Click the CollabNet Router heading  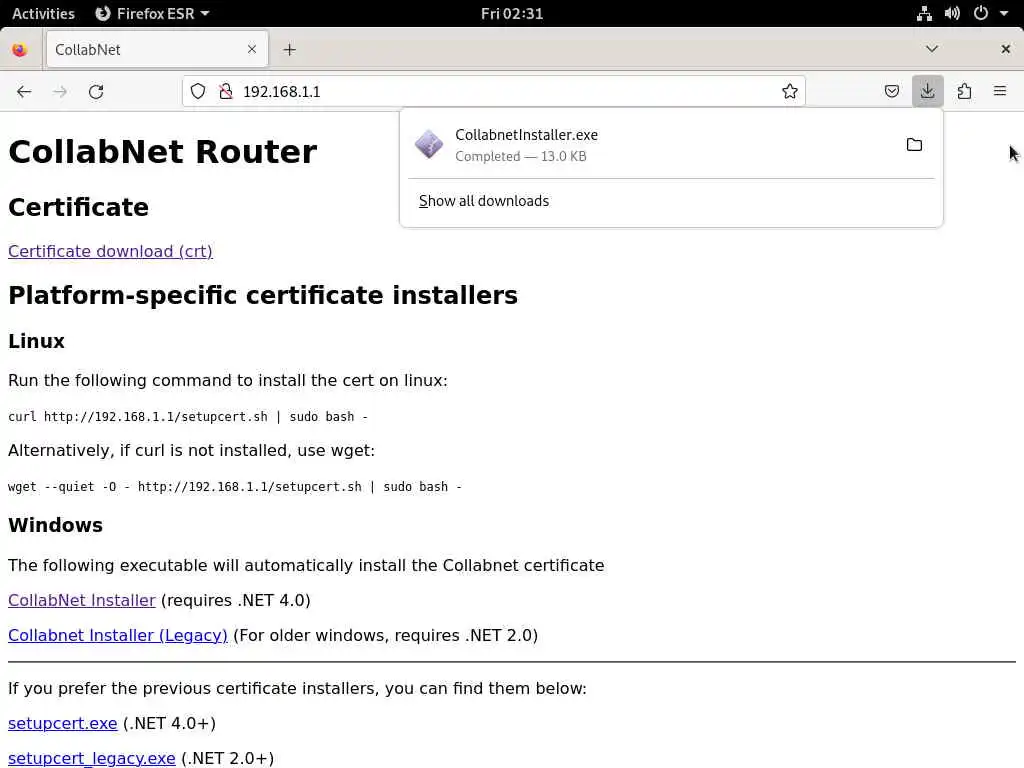point(163,152)
